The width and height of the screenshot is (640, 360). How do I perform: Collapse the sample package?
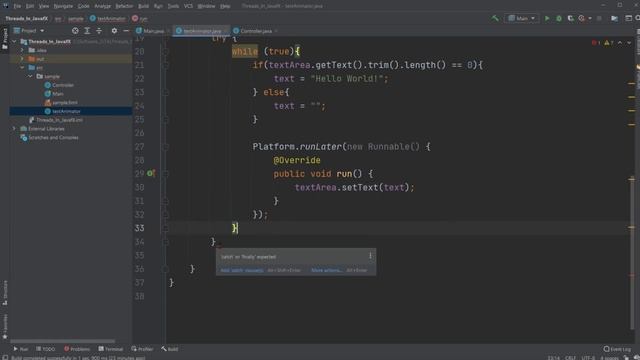point(30,76)
